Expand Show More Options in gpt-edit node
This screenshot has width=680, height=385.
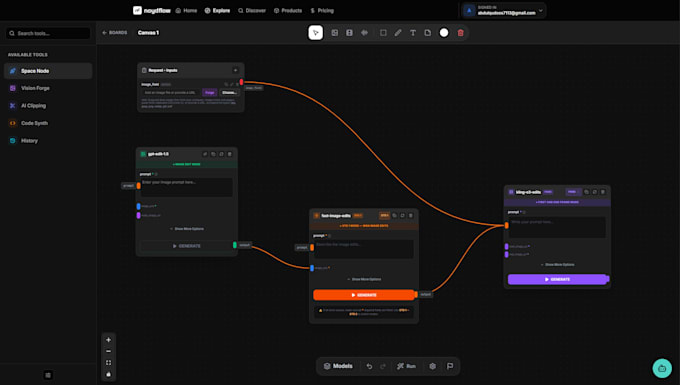(186, 228)
